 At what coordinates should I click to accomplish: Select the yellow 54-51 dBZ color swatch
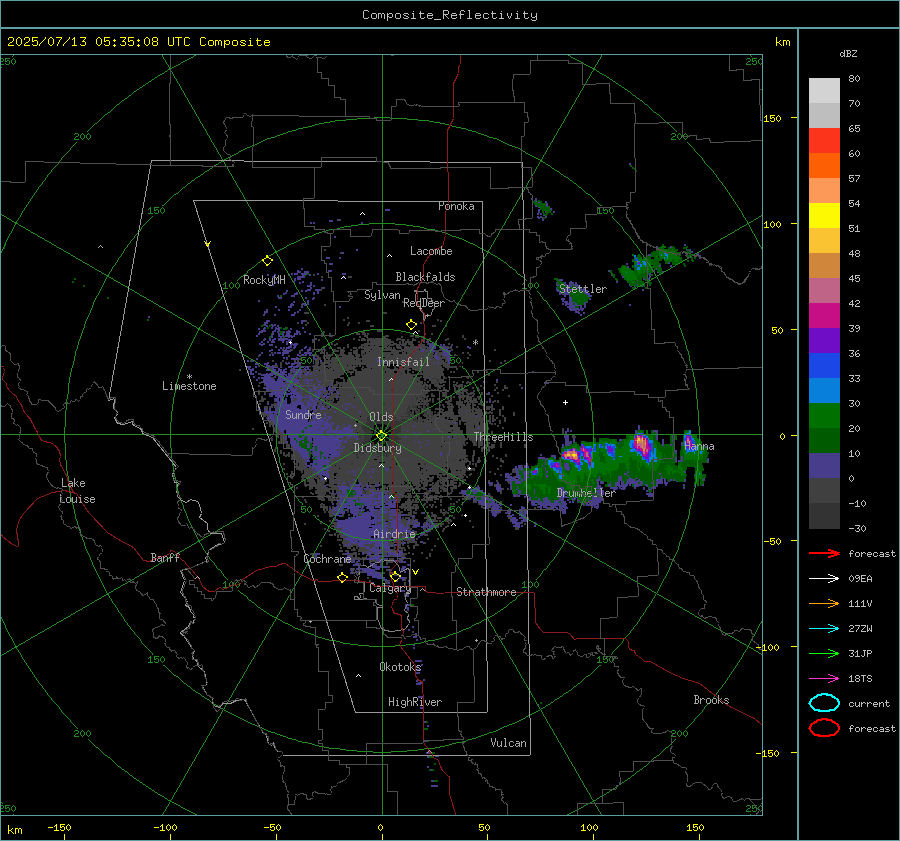pyautogui.click(x=824, y=215)
